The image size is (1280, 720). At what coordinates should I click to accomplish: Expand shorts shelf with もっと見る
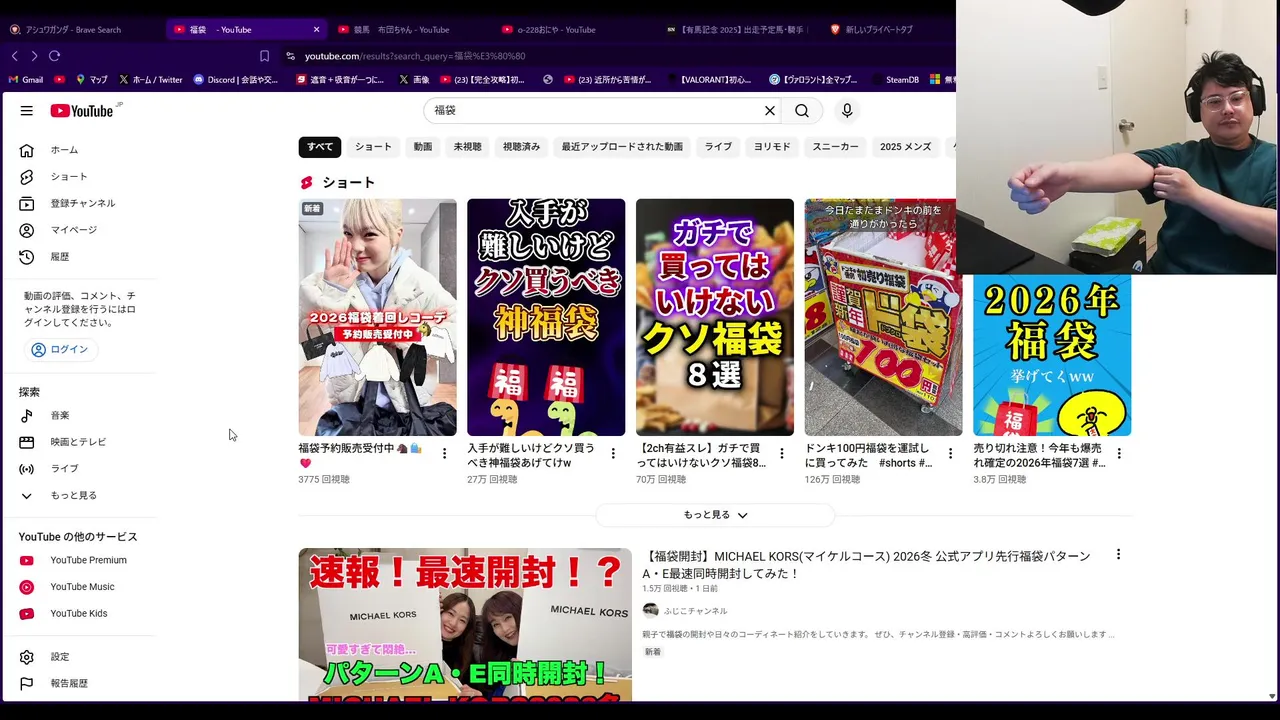pyautogui.click(x=715, y=515)
